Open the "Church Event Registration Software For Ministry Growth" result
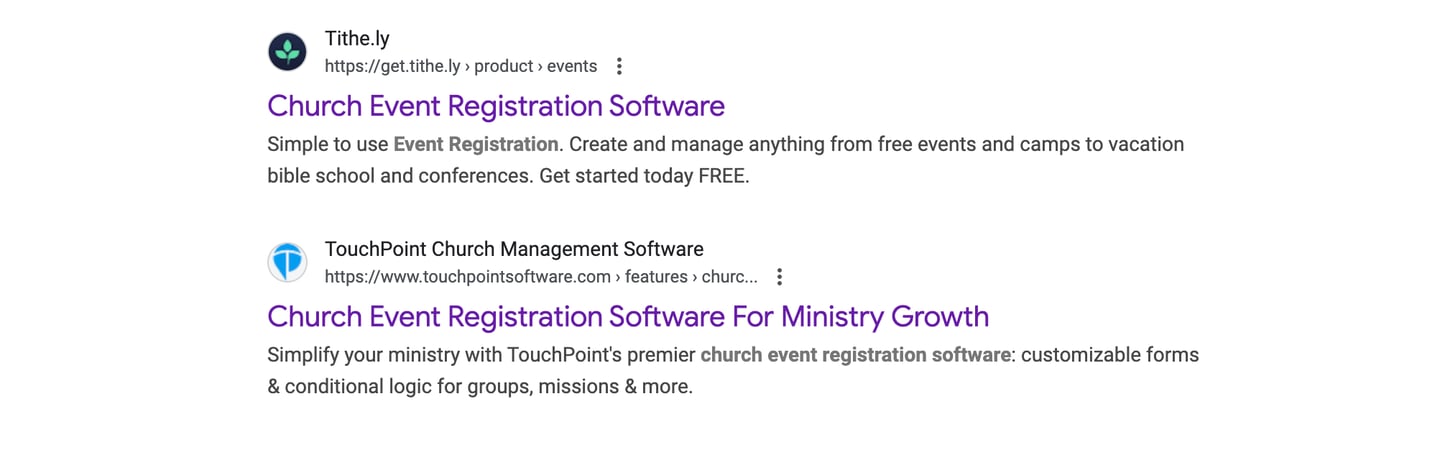The height and width of the screenshot is (450, 1440). tap(628, 317)
